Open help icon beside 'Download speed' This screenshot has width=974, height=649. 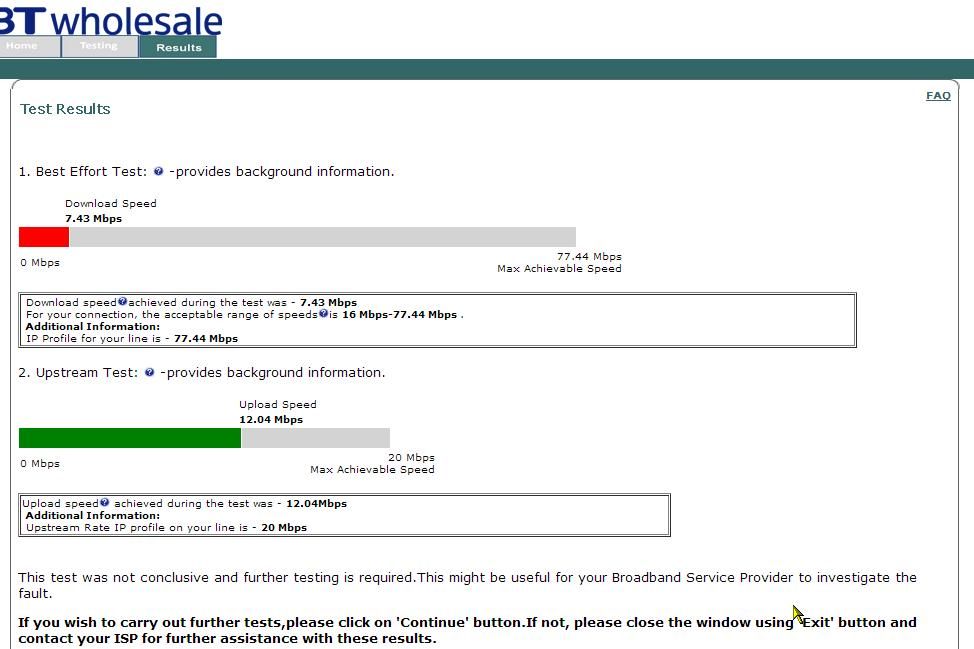pyautogui.click(x=122, y=301)
